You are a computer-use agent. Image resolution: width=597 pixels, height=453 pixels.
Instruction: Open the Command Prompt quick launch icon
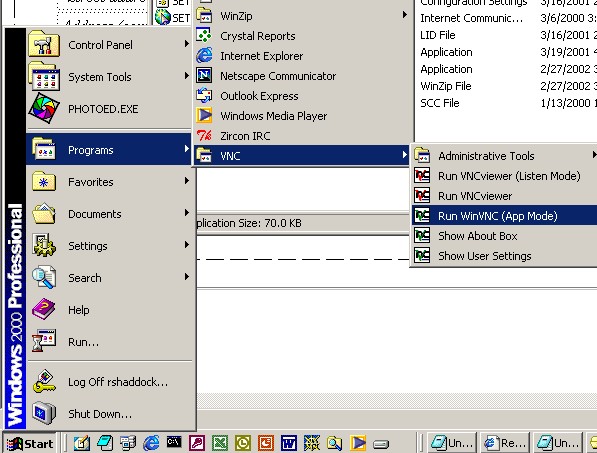pyautogui.click(x=174, y=442)
